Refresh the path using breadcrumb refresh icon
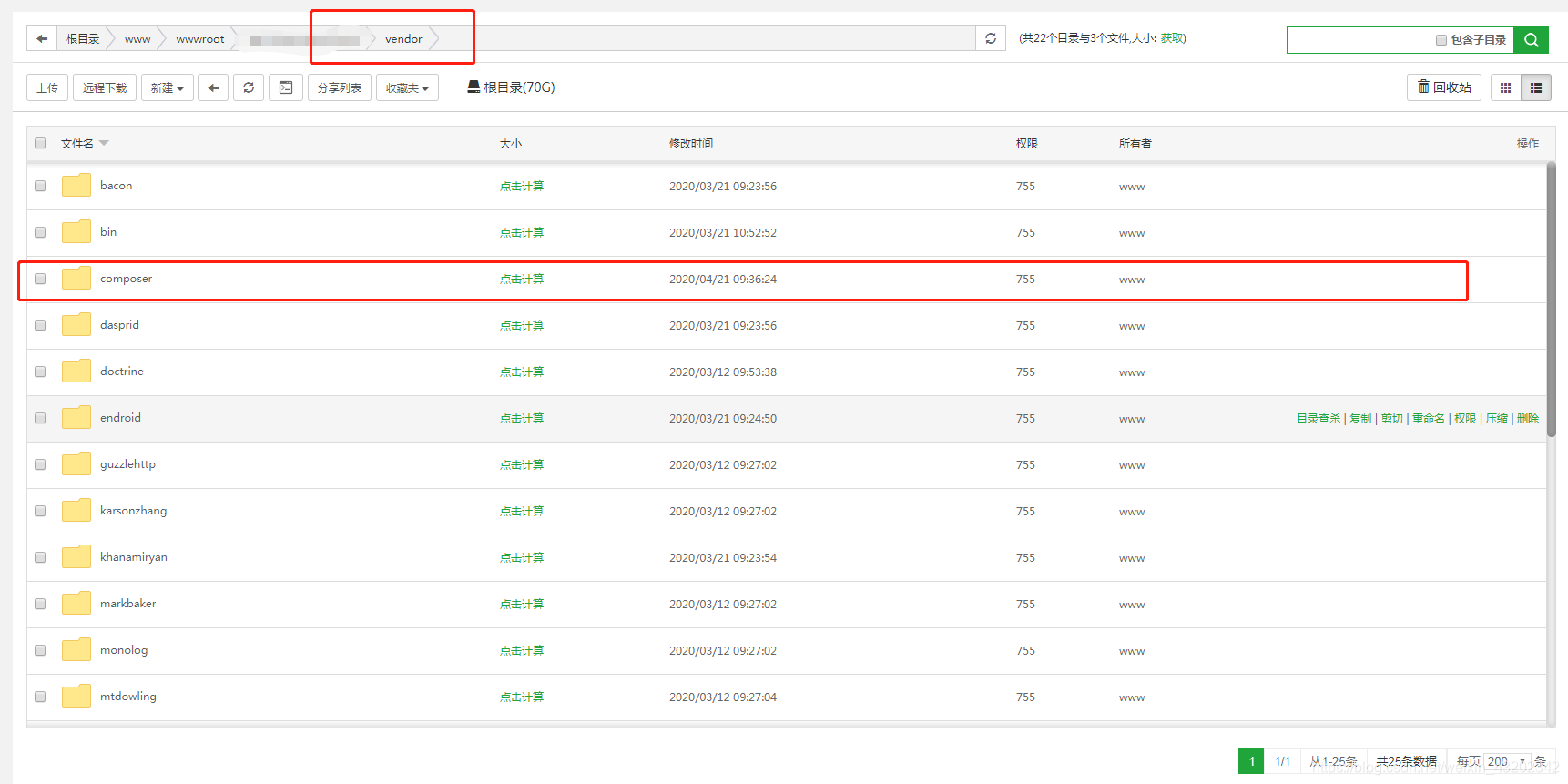The width and height of the screenshot is (1568, 784). [x=991, y=38]
